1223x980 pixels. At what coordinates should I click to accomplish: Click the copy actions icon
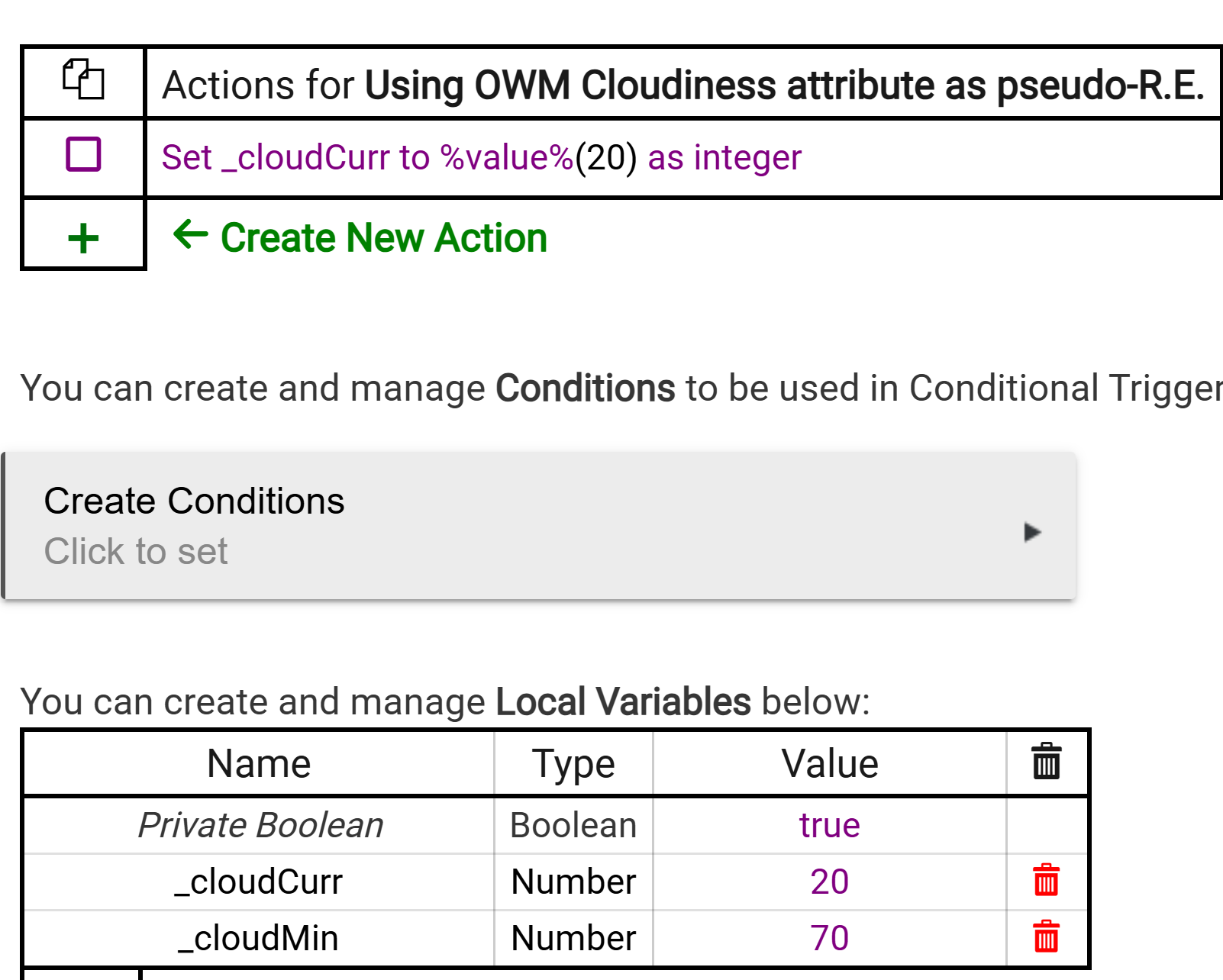tap(82, 80)
